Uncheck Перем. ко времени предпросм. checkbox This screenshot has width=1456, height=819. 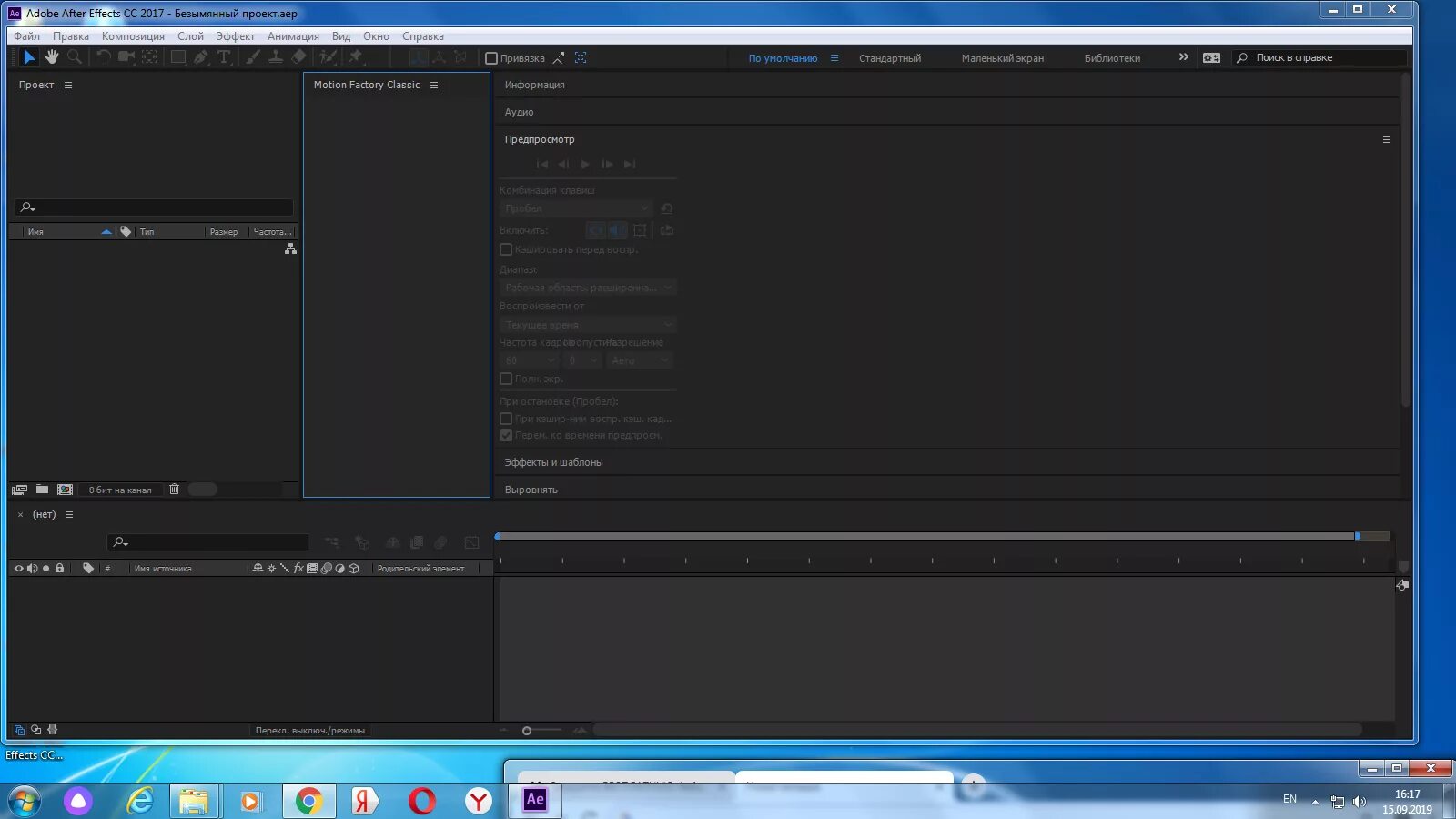[x=506, y=435]
